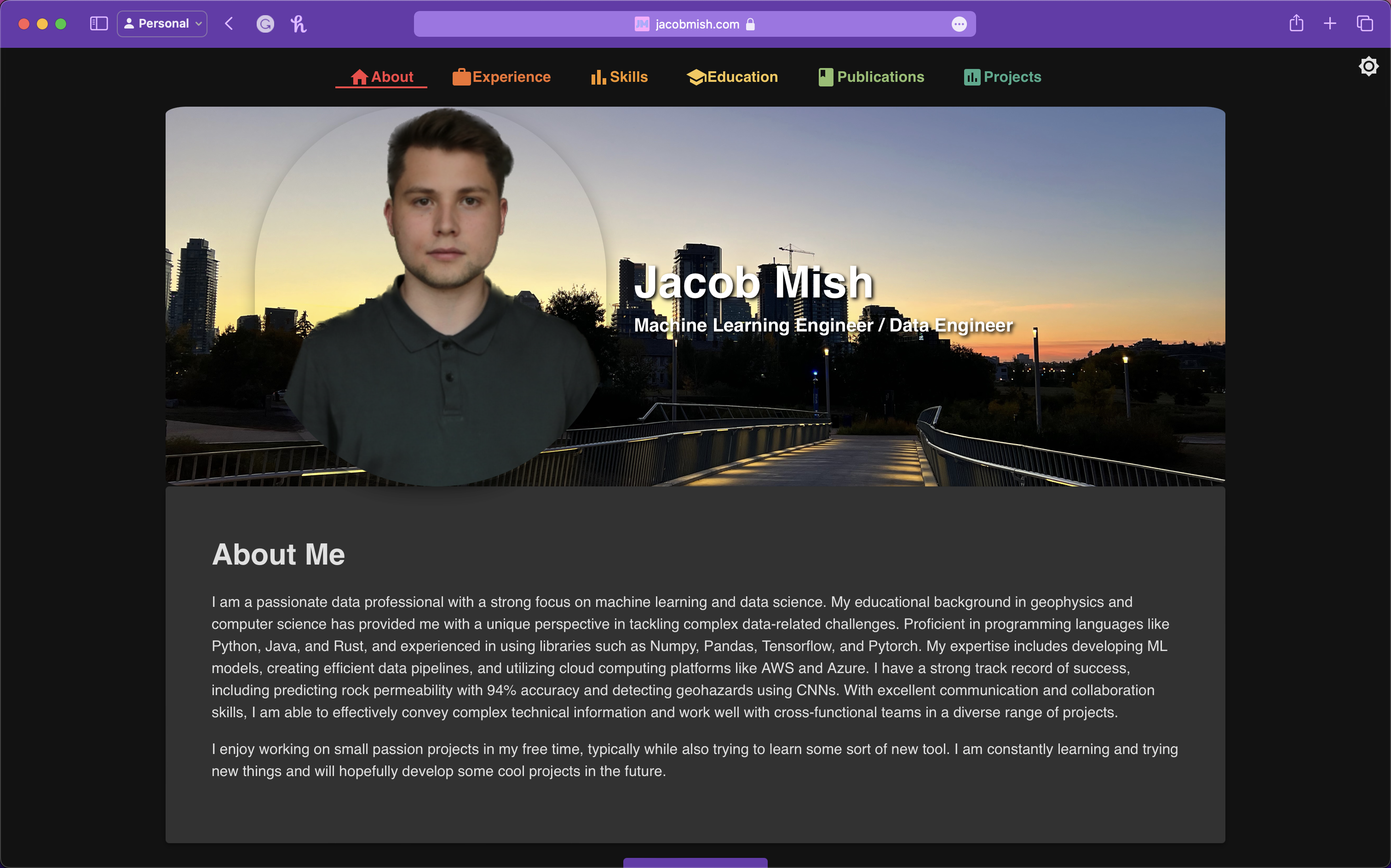Click the extension icon next to Grammarly
Image resolution: width=1391 pixels, height=868 pixels.
[298, 23]
